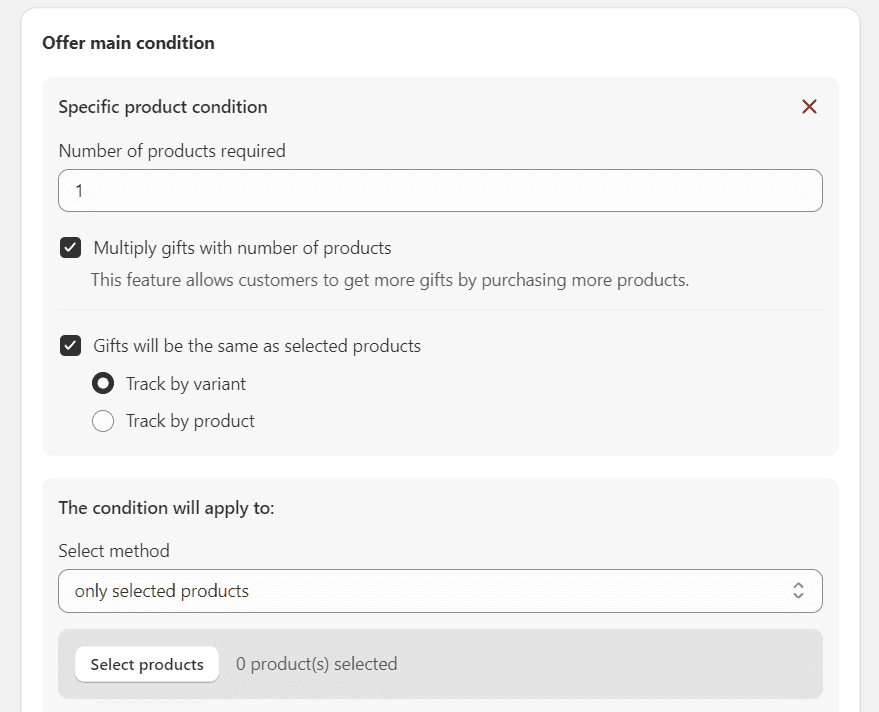Click the 'Select method' label

[x=114, y=550]
